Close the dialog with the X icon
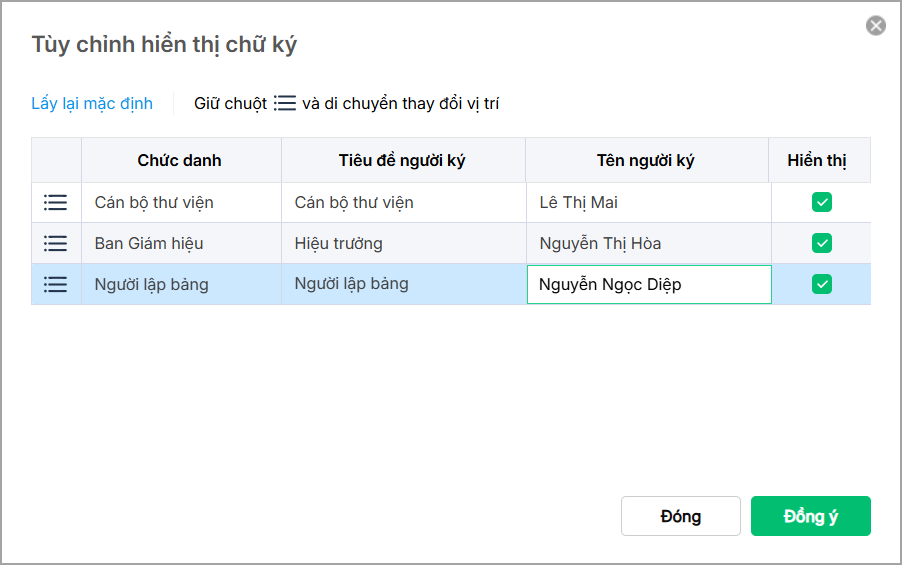 (x=876, y=26)
